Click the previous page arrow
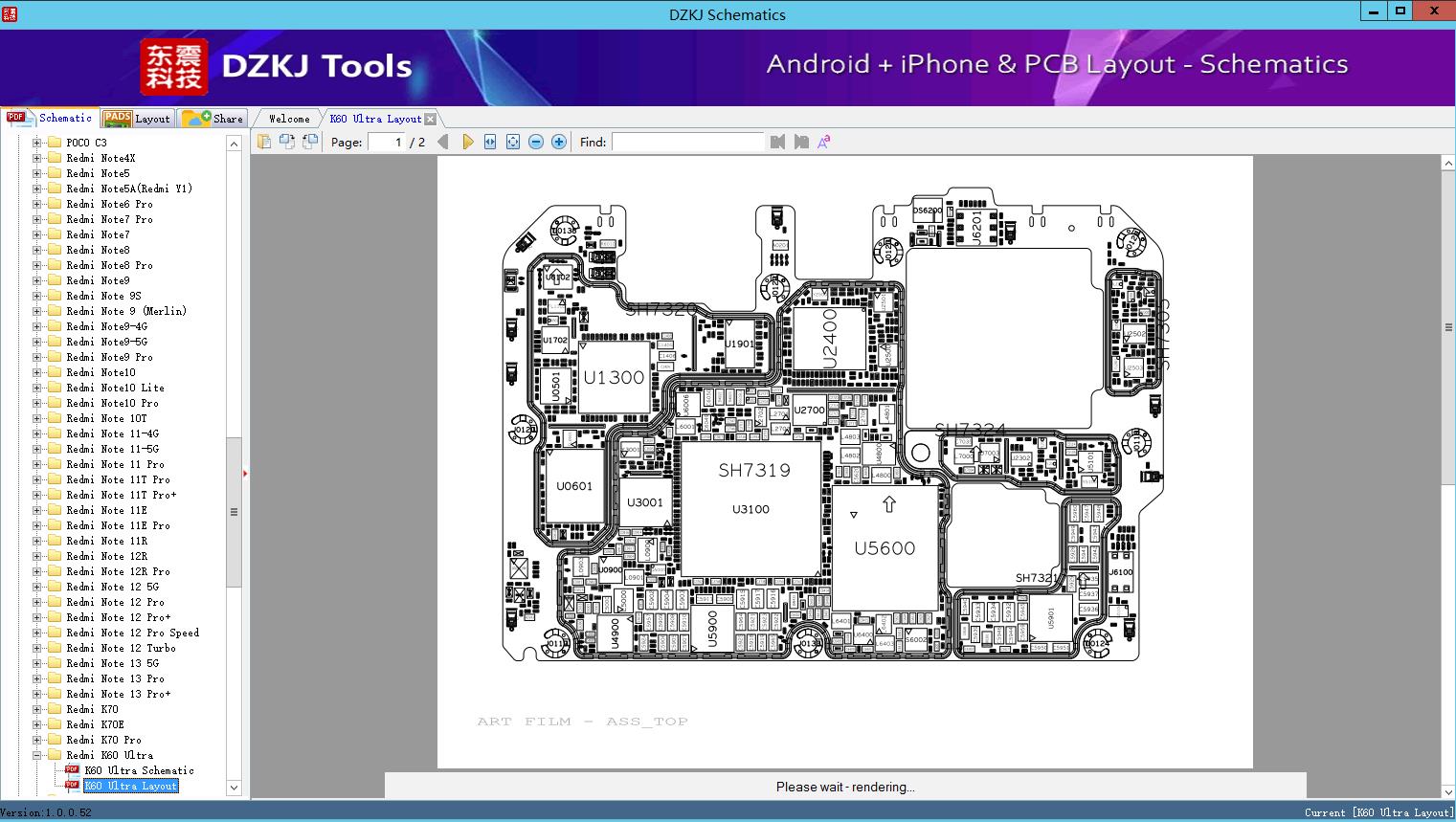Image resolution: width=1456 pixels, height=822 pixels. [x=442, y=142]
